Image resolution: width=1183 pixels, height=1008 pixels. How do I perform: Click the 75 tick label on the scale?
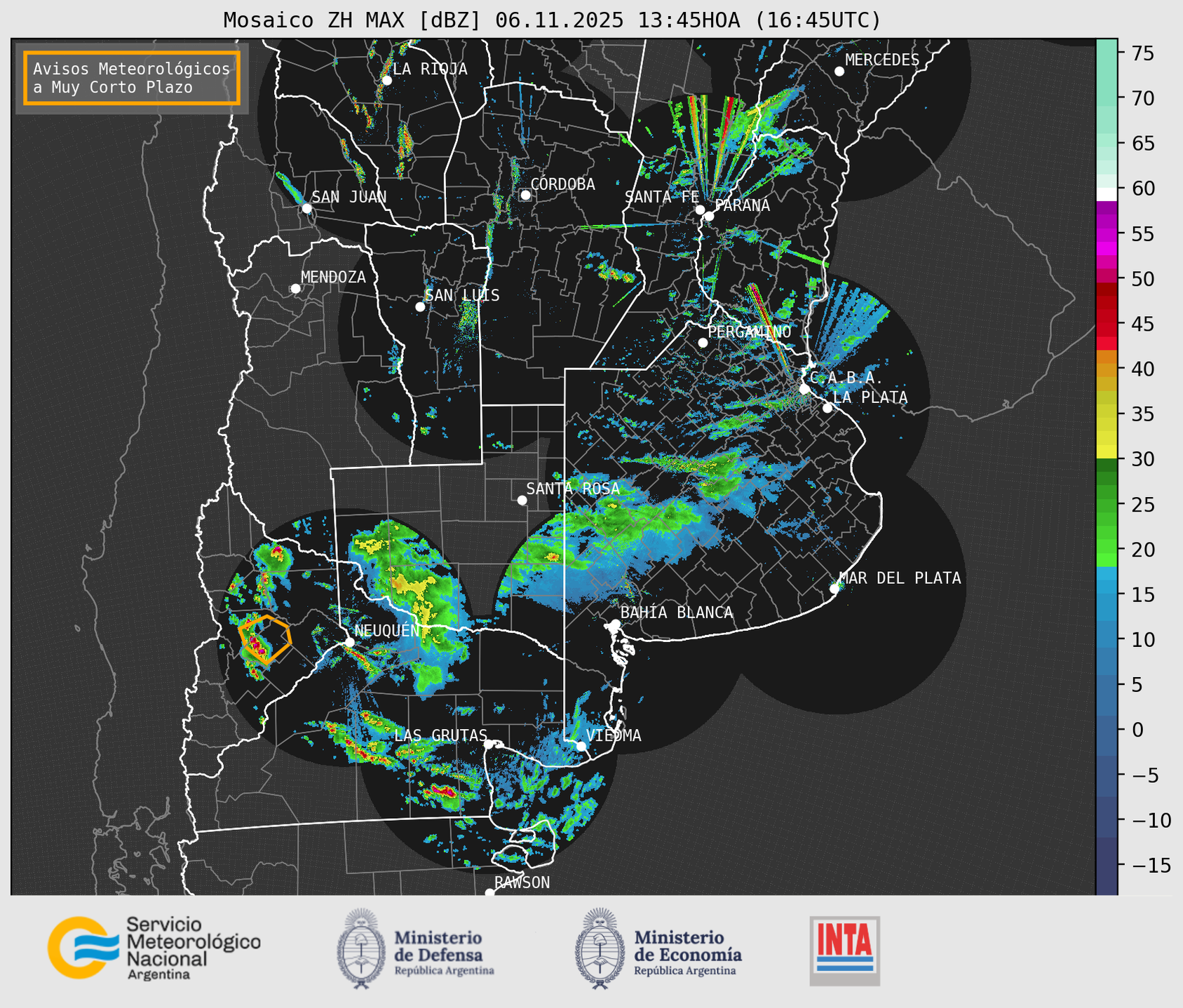point(1144,54)
